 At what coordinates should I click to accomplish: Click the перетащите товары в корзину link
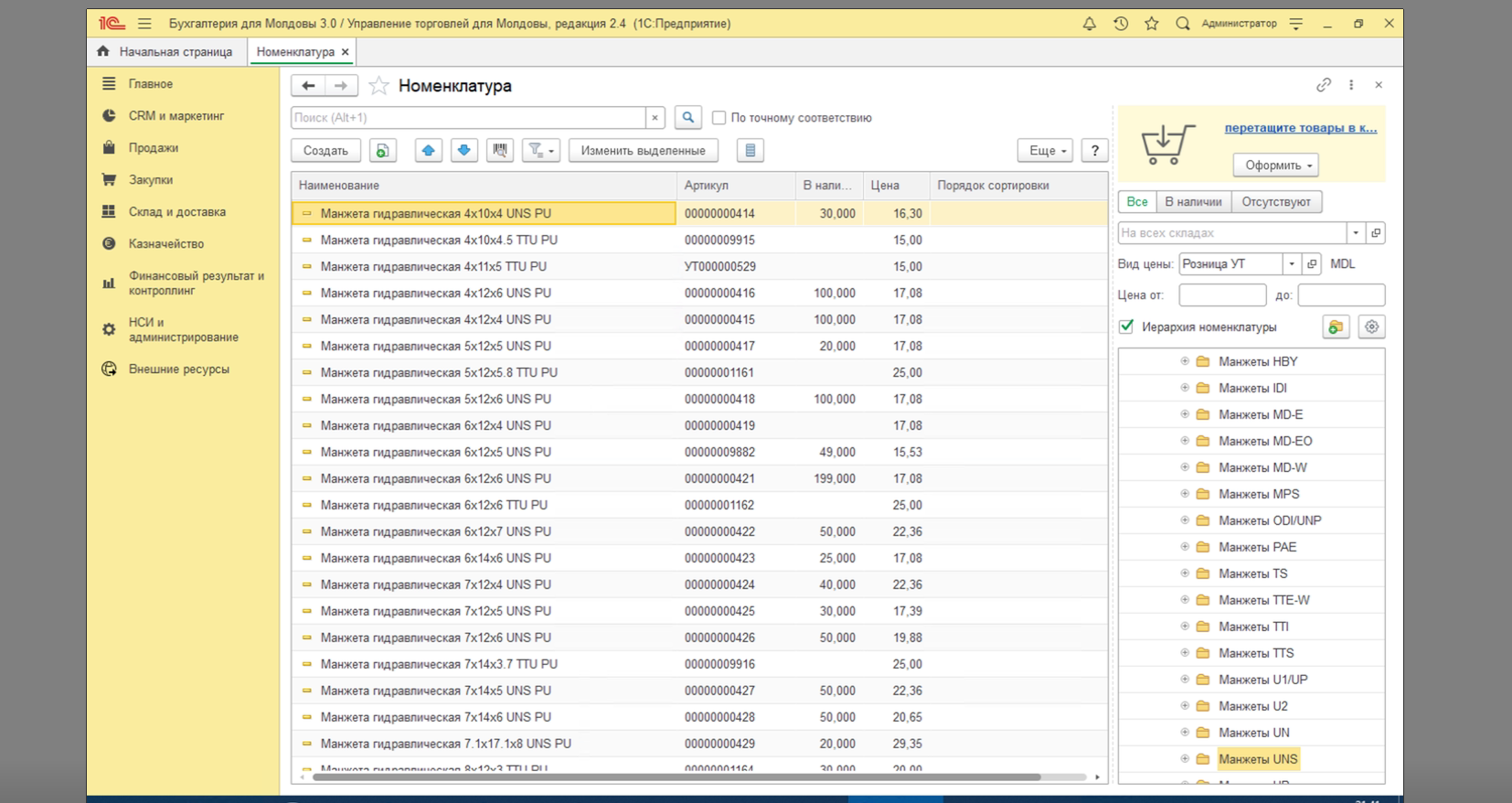click(x=1300, y=128)
